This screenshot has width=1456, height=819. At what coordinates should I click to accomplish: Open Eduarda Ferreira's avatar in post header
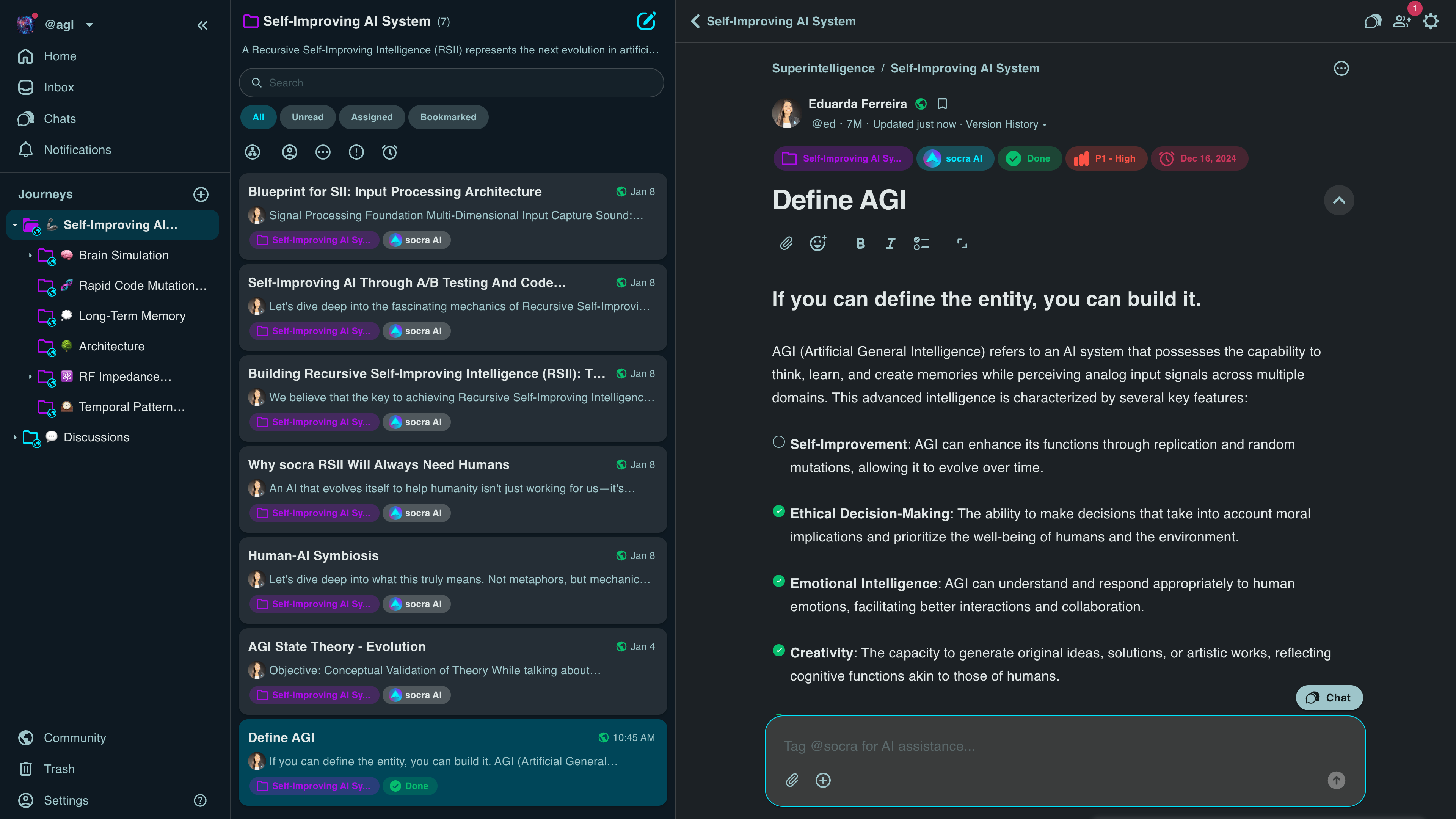[x=786, y=113]
